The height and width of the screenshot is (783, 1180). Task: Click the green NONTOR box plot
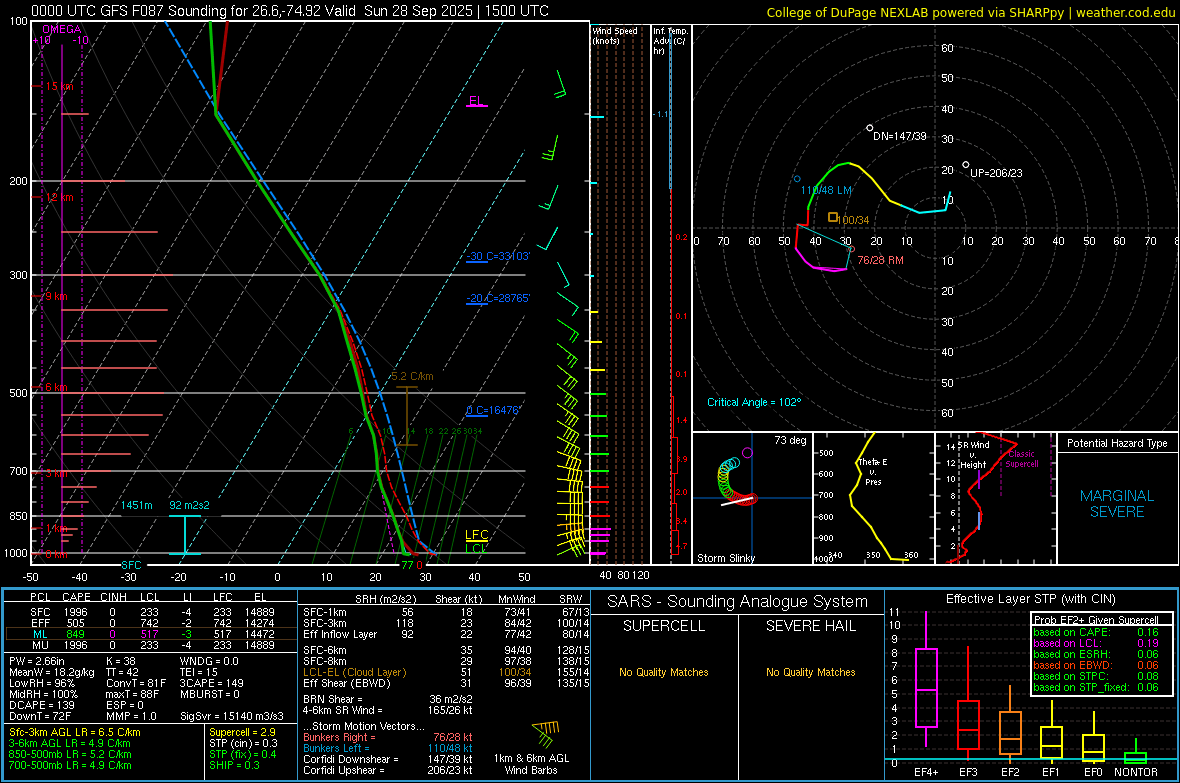1135,753
